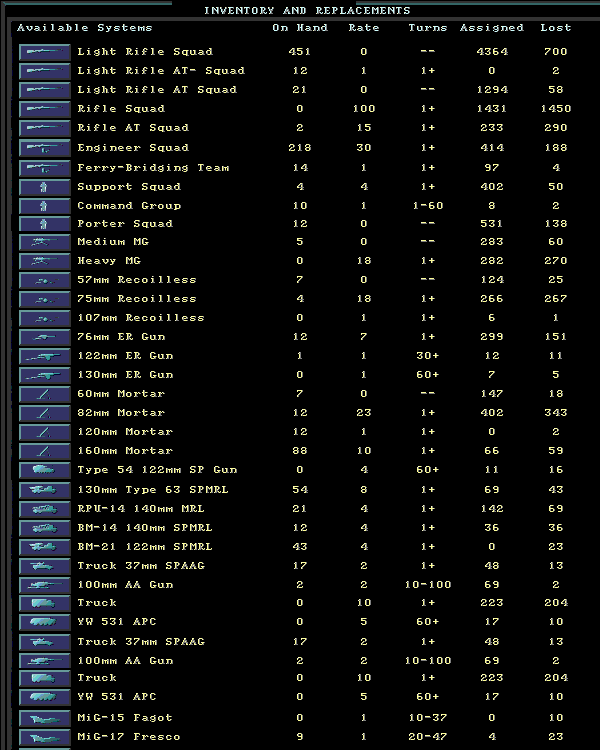This screenshot has width=600, height=750.
Task: Click On Hand value 43 for BM-21 SPMRL
Action: coord(300,546)
